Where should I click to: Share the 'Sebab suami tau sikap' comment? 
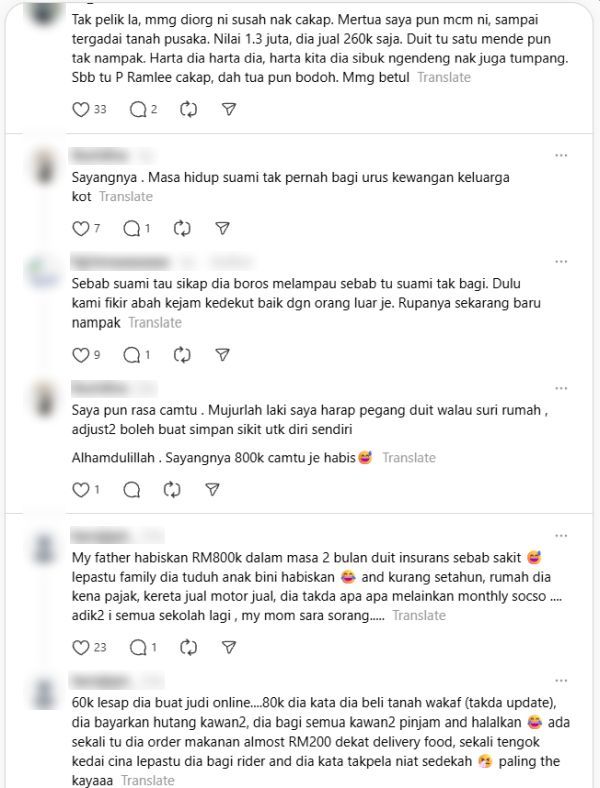pyautogui.click(x=222, y=355)
